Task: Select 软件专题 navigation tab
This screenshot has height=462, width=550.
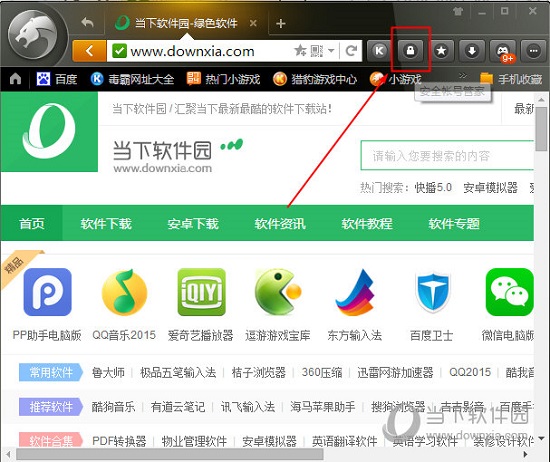Action: [x=454, y=223]
